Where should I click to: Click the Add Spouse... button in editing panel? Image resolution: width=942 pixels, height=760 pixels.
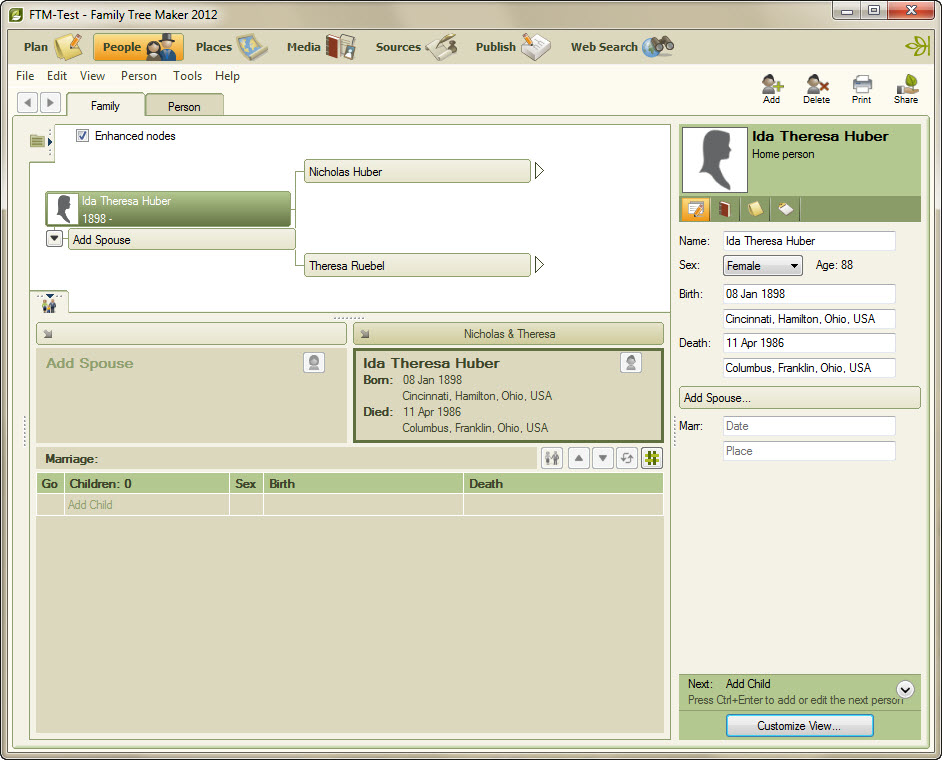800,398
